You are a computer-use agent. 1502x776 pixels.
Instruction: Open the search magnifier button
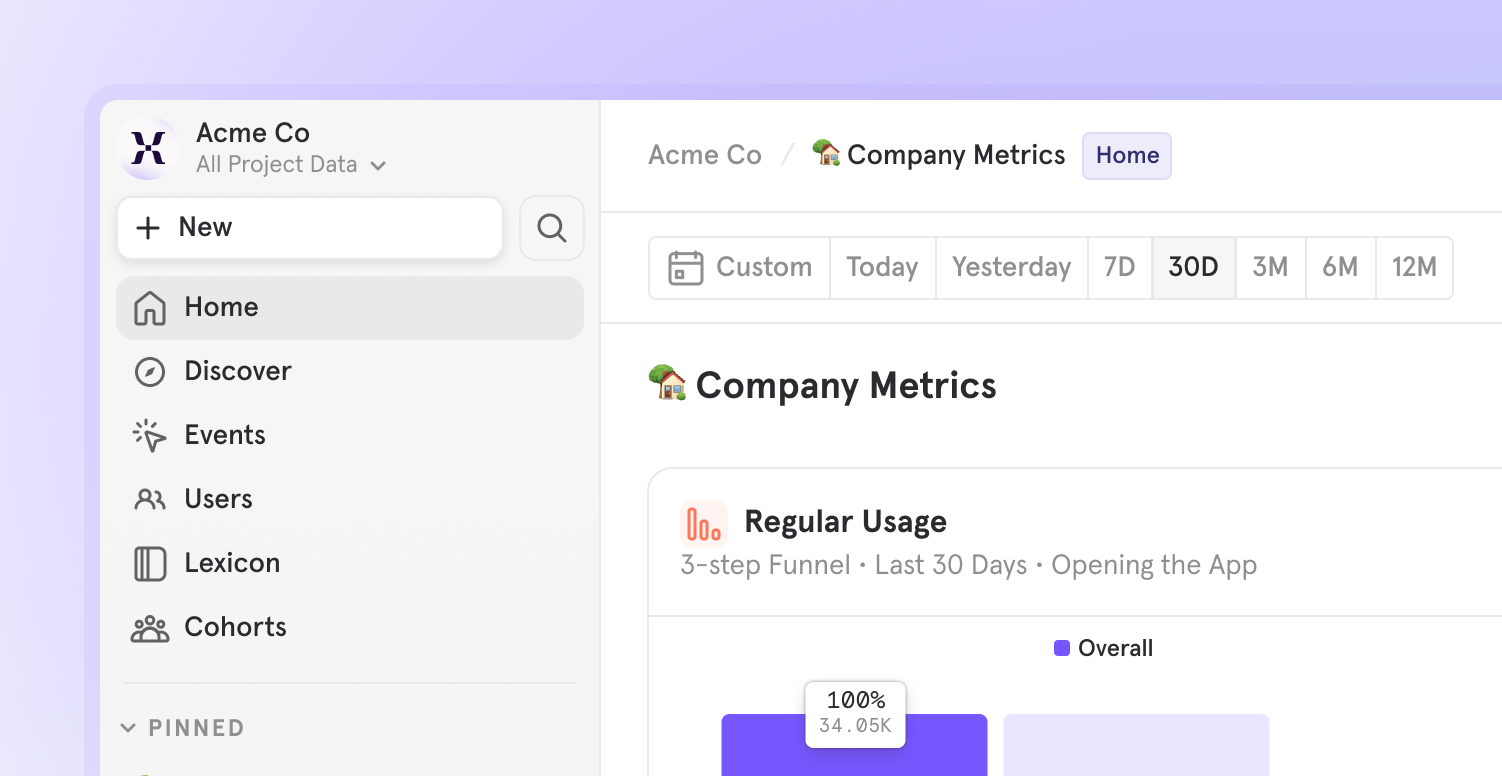point(552,228)
